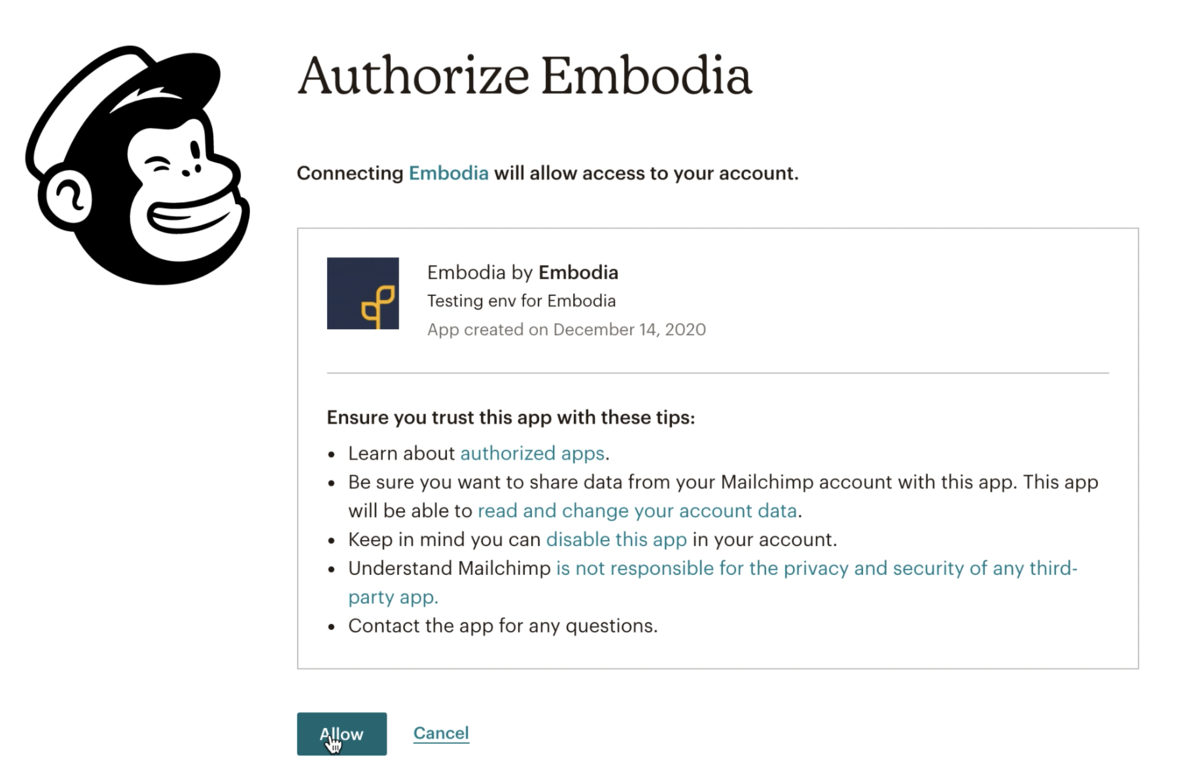
Task: Click the Authorize Embodia page heading
Action: (524, 76)
